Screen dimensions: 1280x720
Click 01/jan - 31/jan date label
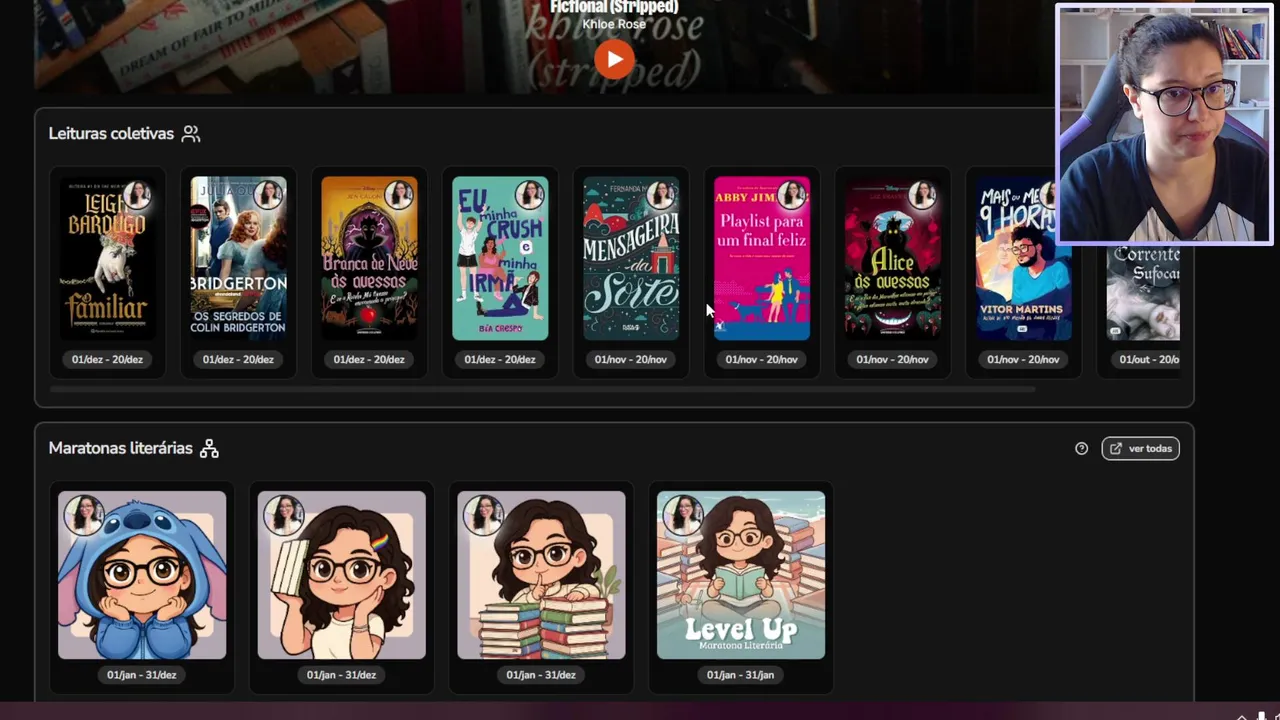point(741,675)
